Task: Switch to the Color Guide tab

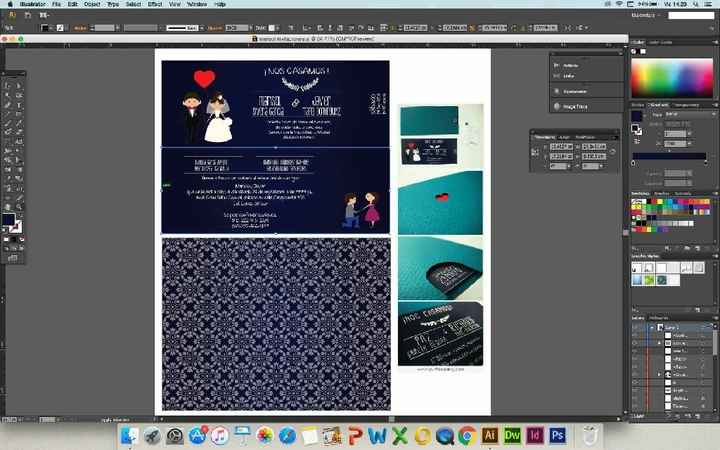Action: click(x=660, y=42)
